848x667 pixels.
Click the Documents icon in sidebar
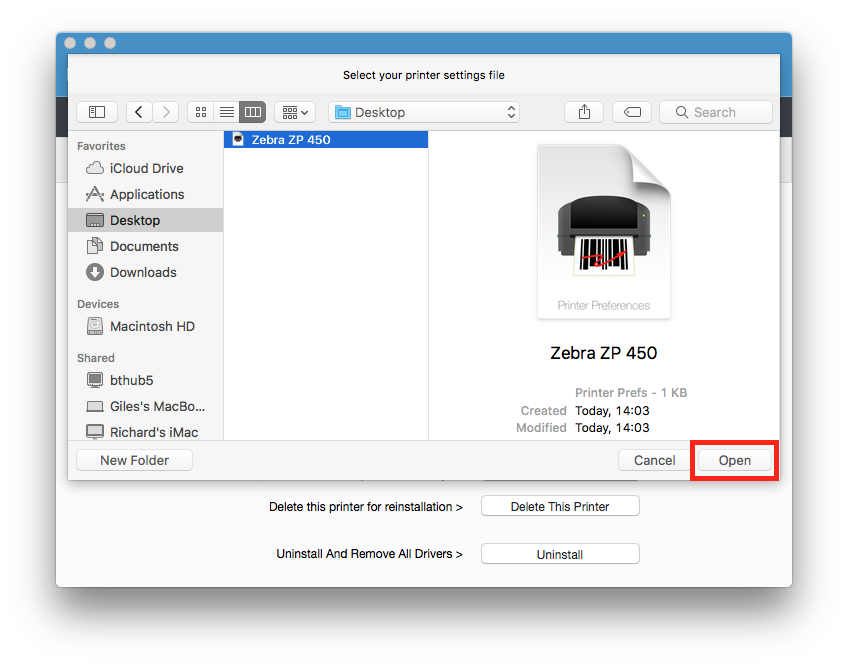tap(95, 246)
